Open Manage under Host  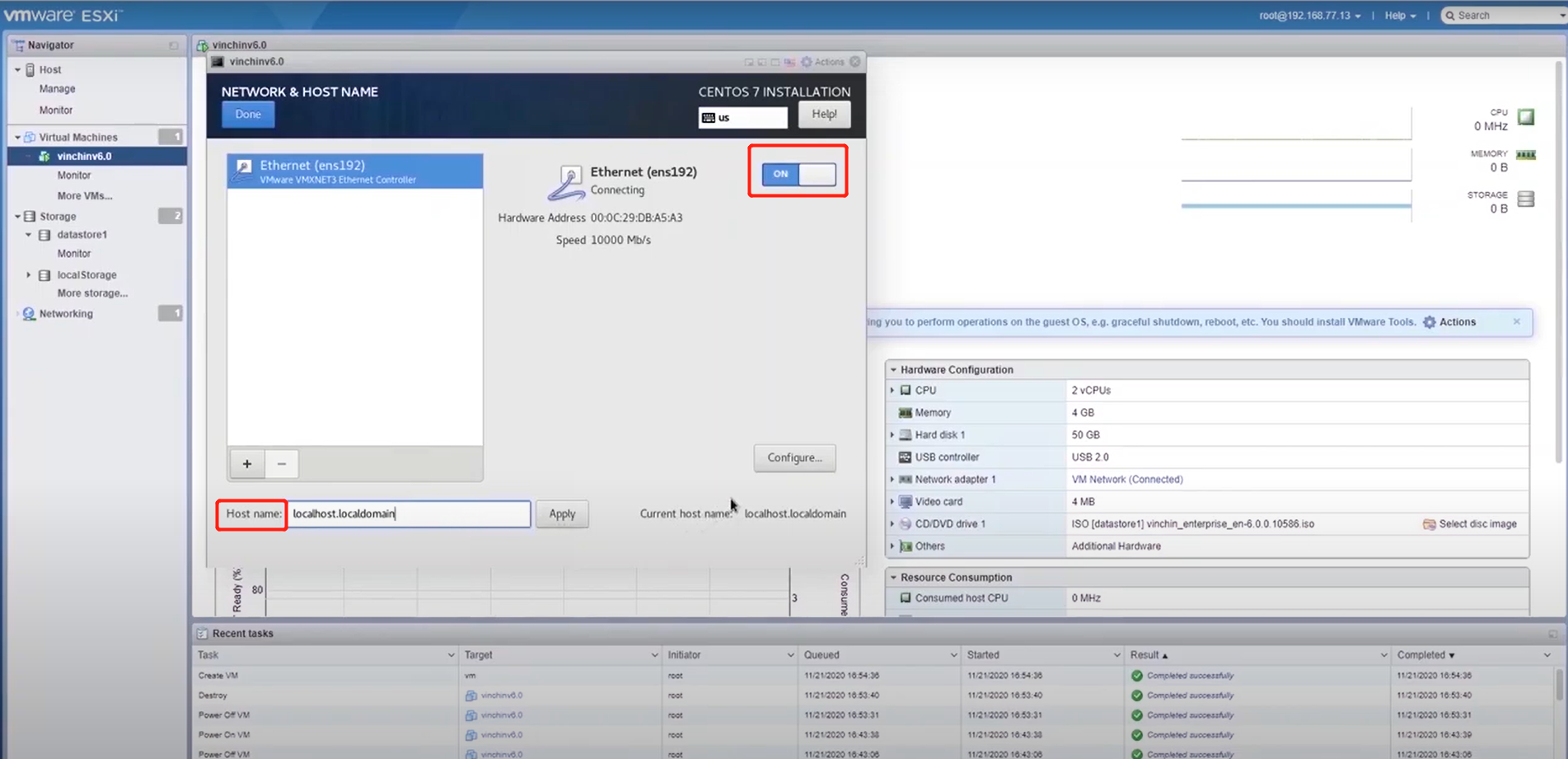coord(57,89)
